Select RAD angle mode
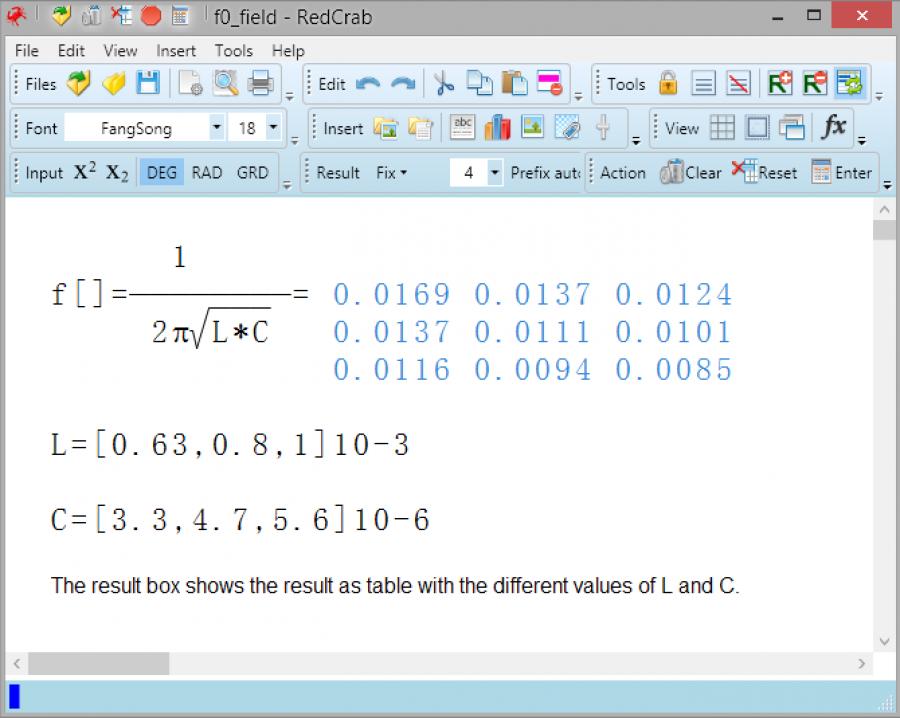Screen dimensions: 900x718 coord(207,172)
